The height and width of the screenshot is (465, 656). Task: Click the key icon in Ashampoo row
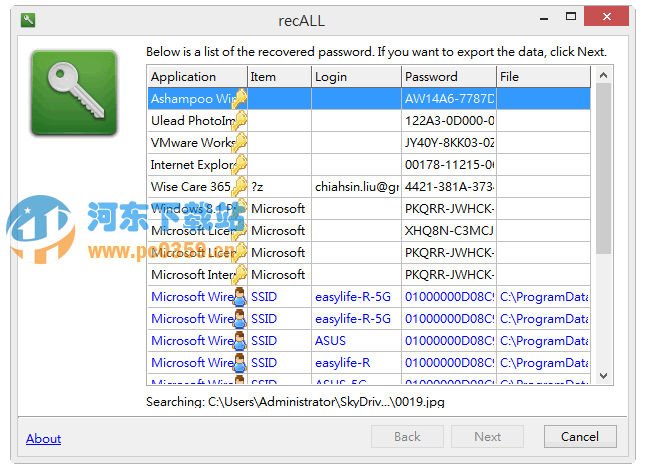pyautogui.click(x=240, y=99)
